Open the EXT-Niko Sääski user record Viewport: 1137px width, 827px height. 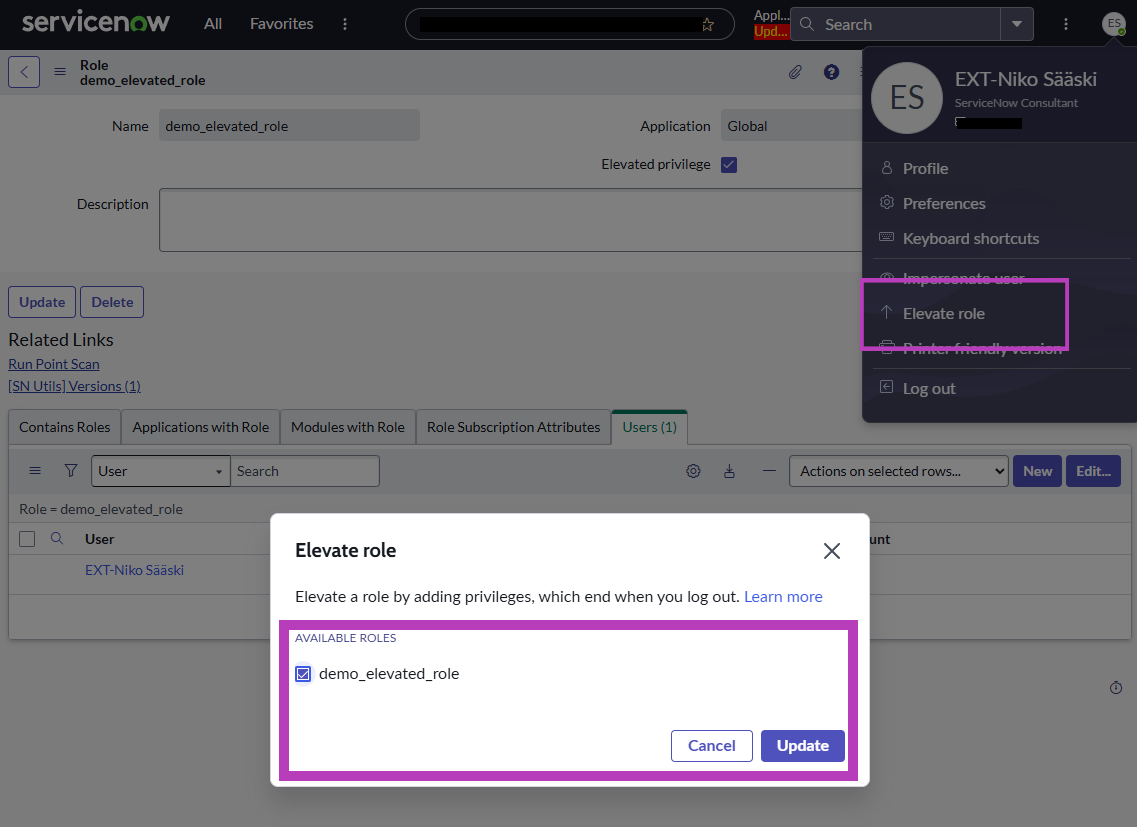pos(134,570)
